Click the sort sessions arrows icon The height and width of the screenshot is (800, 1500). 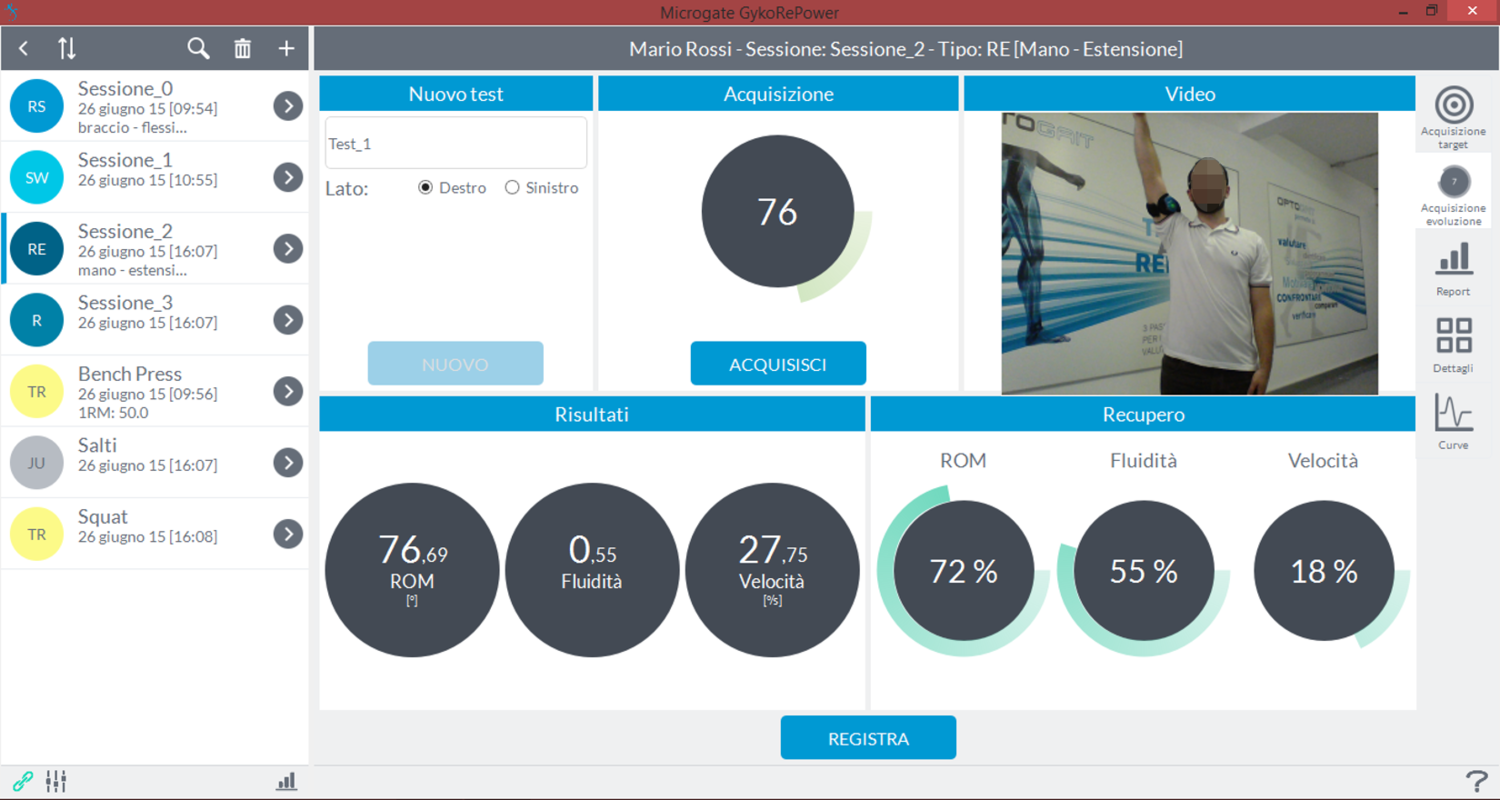66,48
